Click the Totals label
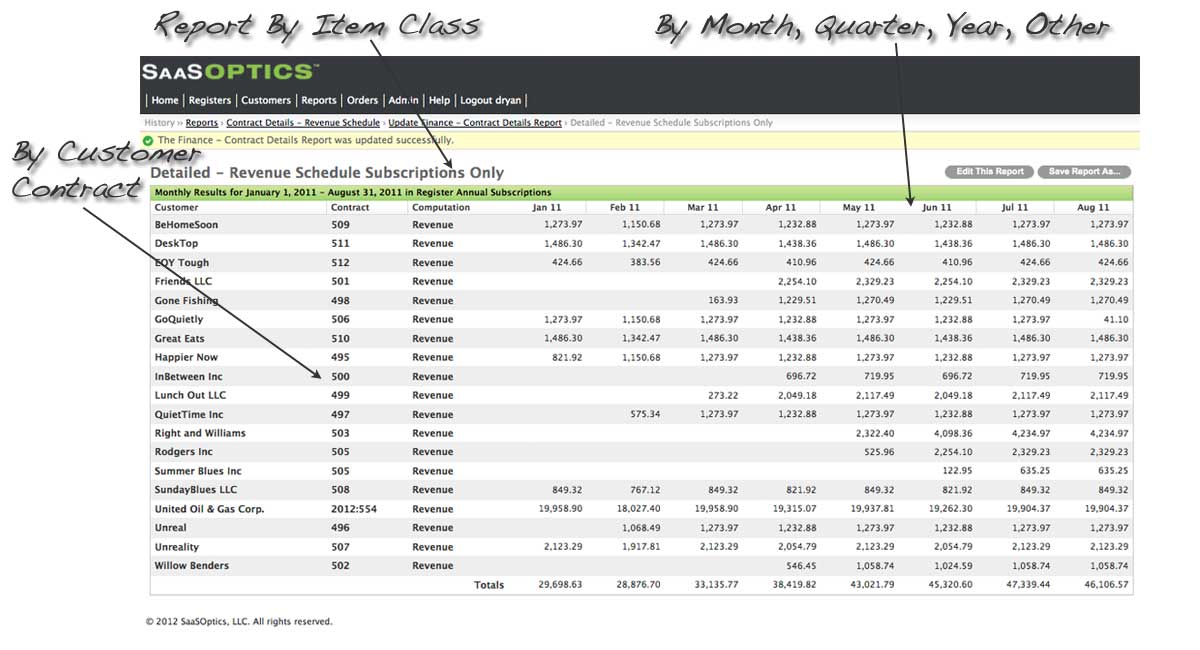Image resolution: width=1200 pixels, height=650 pixels. pyautogui.click(x=489, y=586)
